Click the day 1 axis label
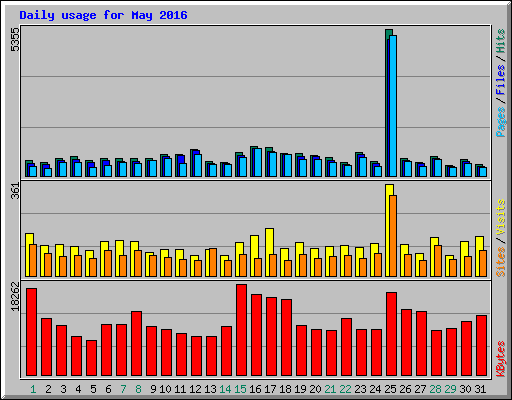The height and width of the screenshot is (400, 512). click(33, 389)
